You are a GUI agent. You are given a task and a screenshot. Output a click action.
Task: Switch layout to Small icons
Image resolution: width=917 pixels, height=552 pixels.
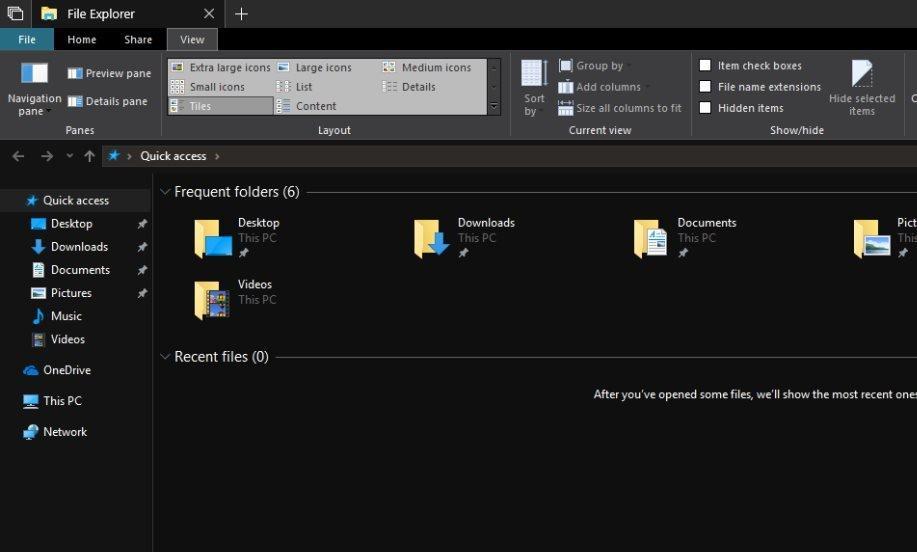coord(208,87)
